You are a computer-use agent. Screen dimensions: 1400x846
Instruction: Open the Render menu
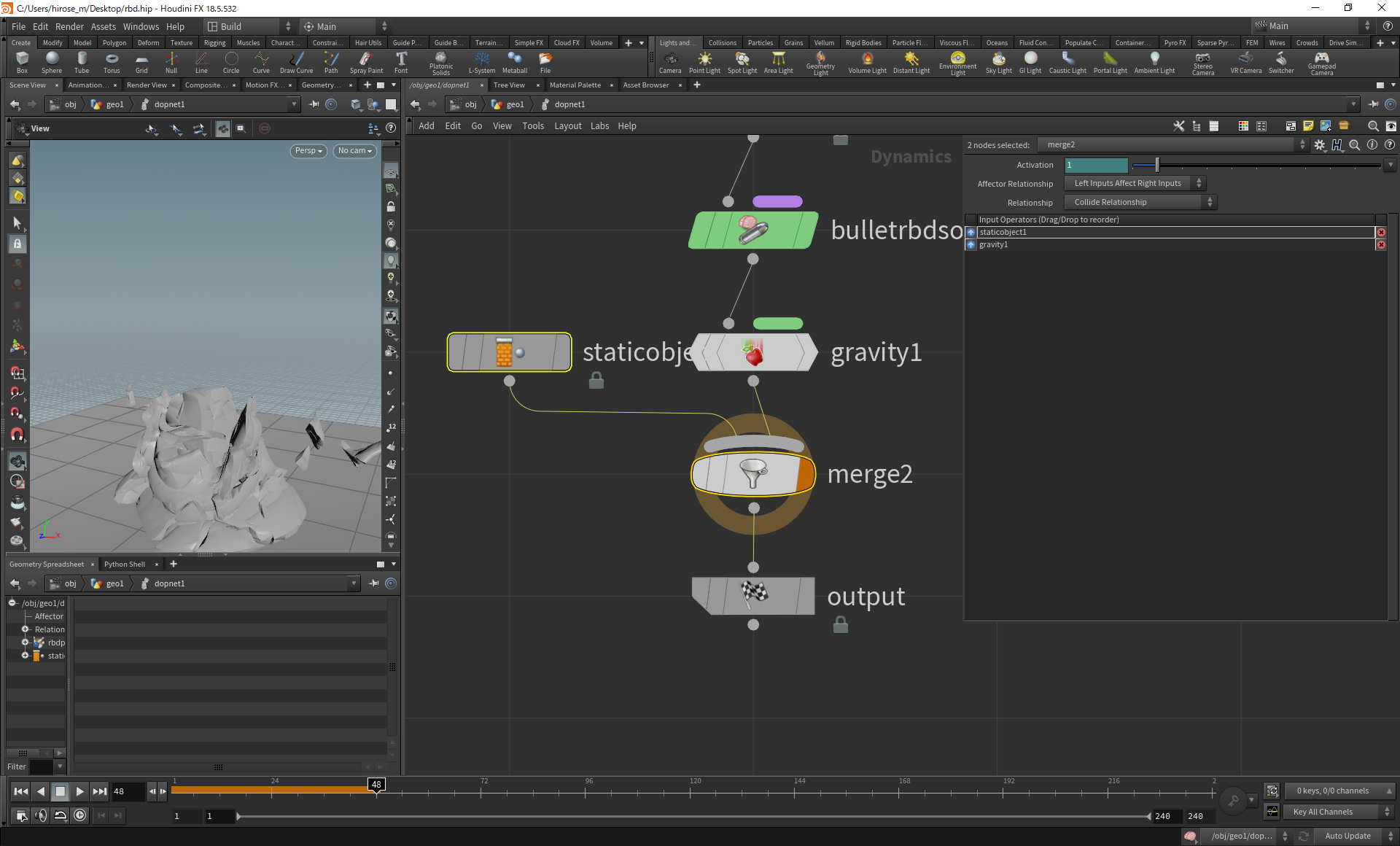(69, 26)
